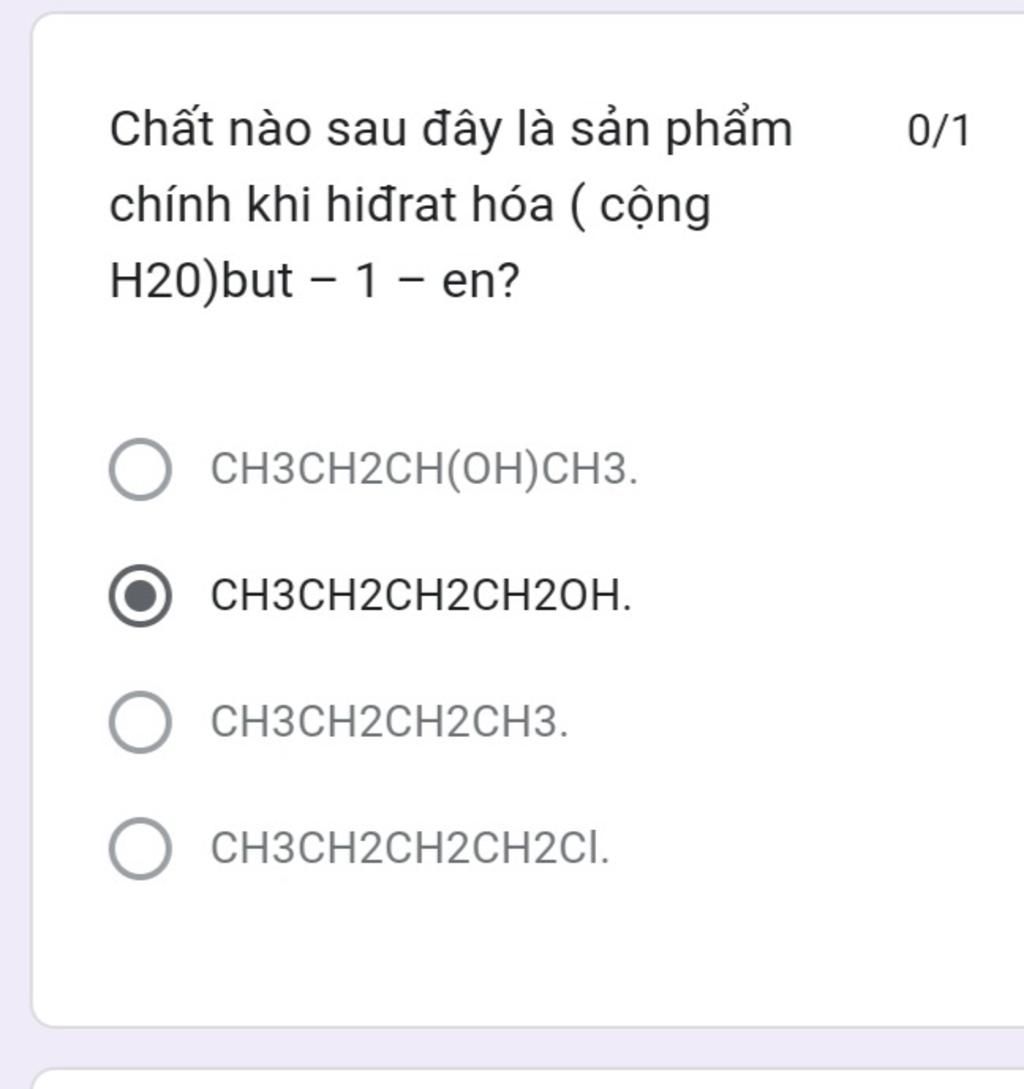Screen dimensions: 1024x1089
Task: Choose the CH3CH2CH2CH3 radio button circle
Action: (139, 721)
